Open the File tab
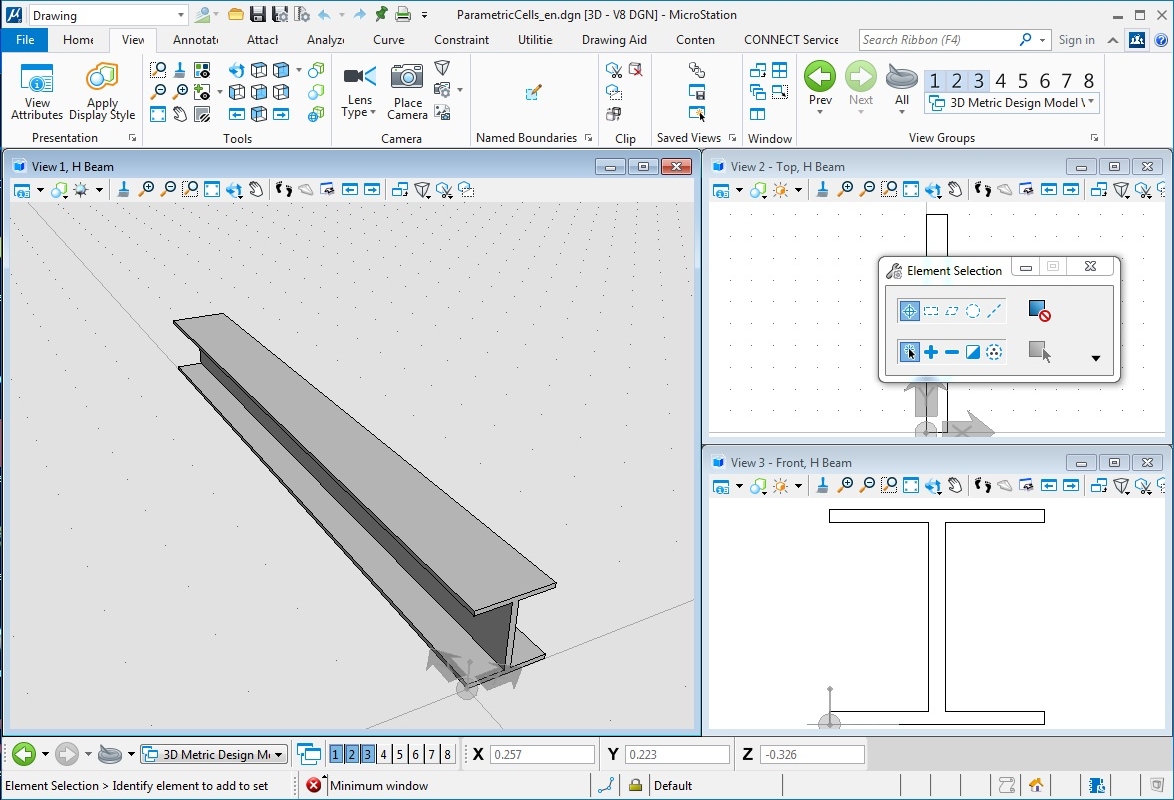 point(25,40)
